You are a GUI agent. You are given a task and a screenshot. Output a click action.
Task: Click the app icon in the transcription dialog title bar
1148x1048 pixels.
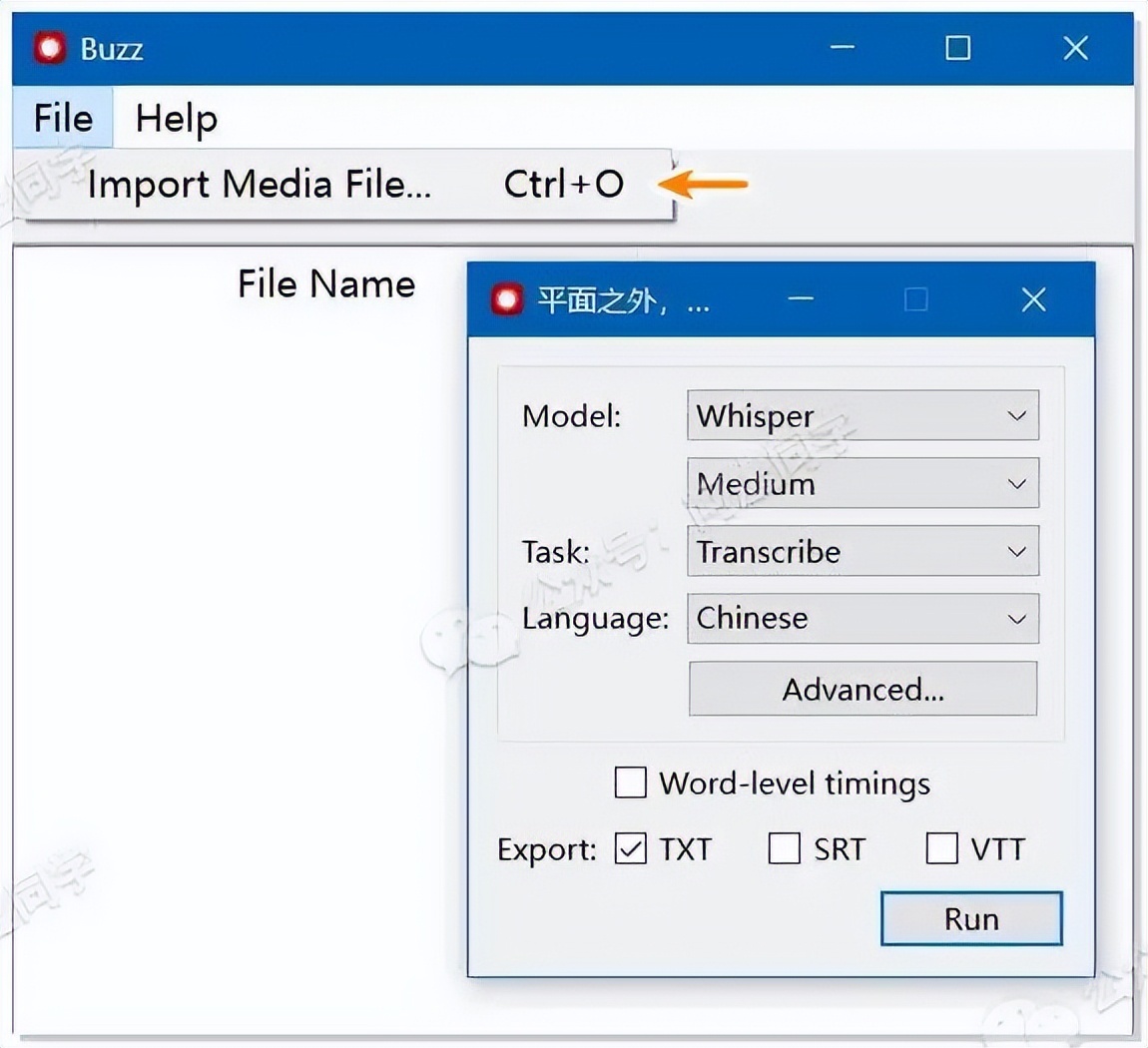[507, 299]
